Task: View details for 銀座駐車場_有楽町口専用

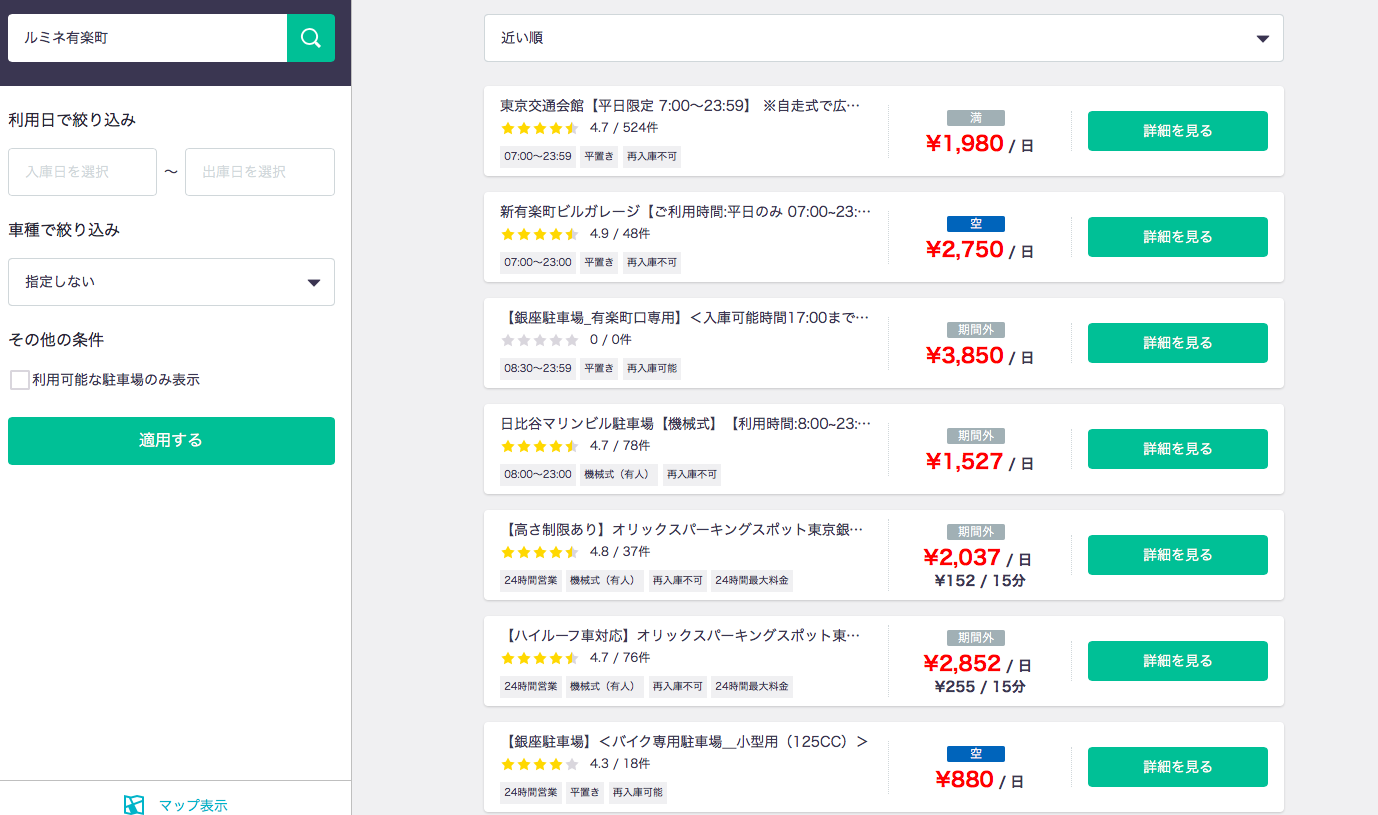Action: [1178, 343]
